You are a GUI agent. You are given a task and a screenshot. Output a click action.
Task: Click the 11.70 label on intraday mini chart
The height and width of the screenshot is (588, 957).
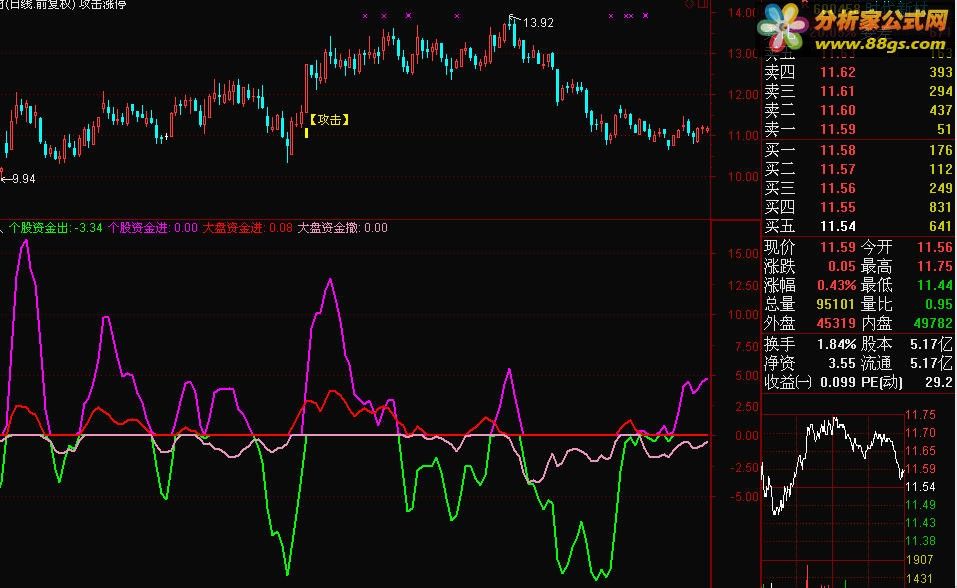[x=920, y=432]
